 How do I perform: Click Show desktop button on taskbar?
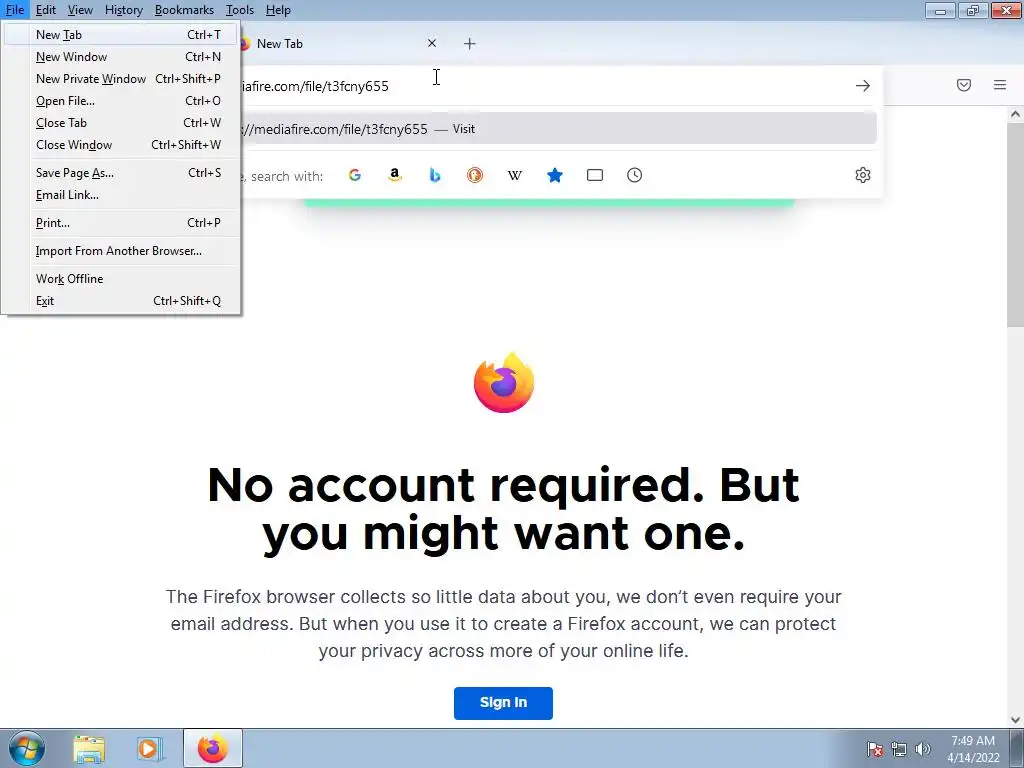[x=1017, y=748]
